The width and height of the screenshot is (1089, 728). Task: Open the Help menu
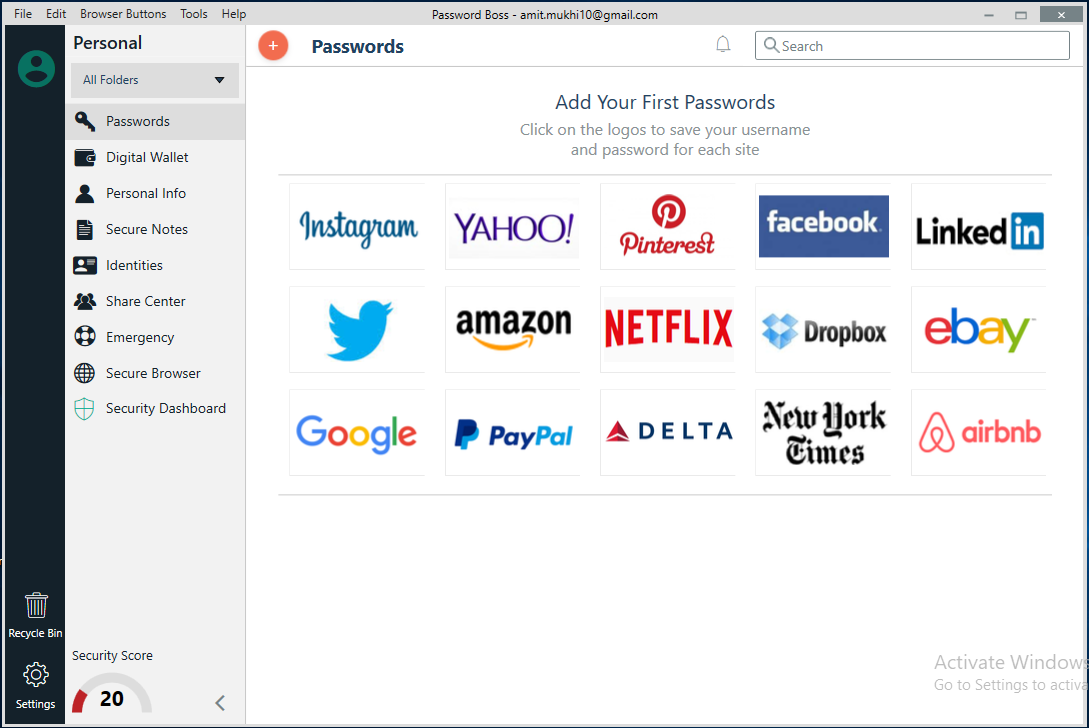pos(234,14)
